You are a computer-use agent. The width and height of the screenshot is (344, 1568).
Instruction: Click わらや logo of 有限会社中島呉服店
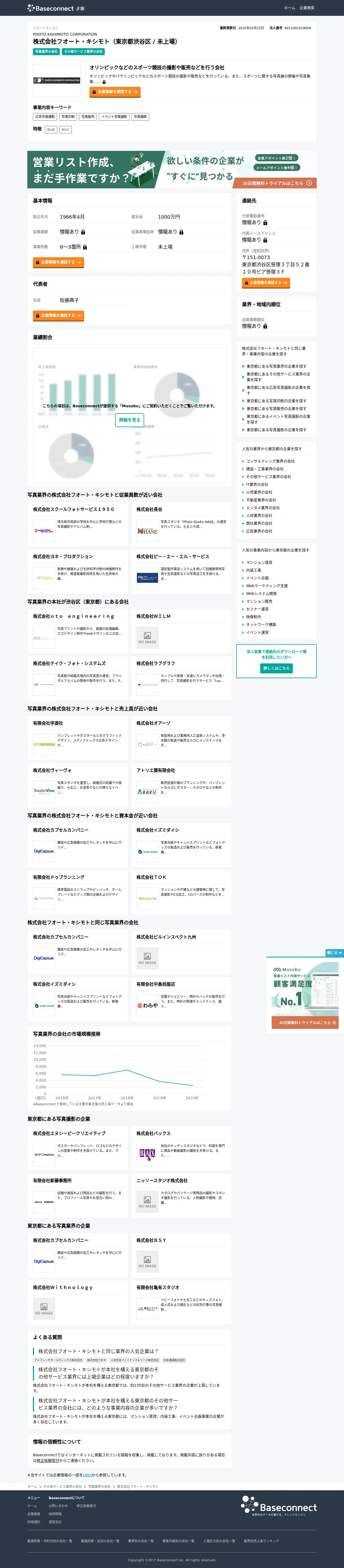(x=147, y=1005)
